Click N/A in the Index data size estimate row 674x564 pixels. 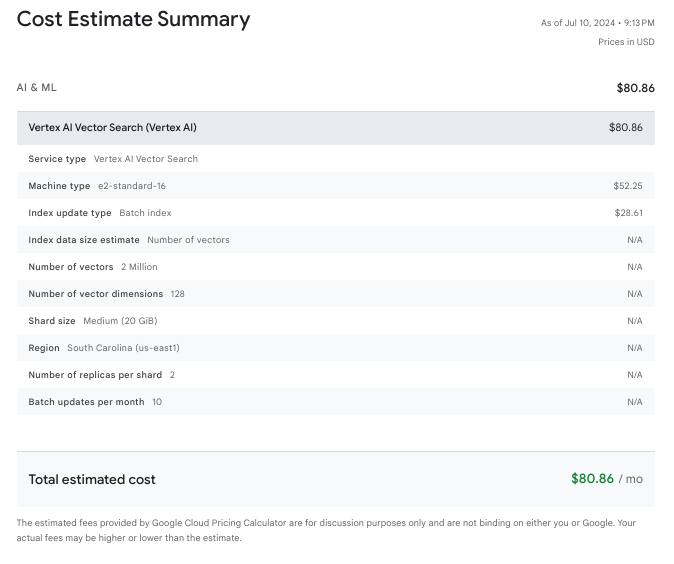[x=634, y=240]
